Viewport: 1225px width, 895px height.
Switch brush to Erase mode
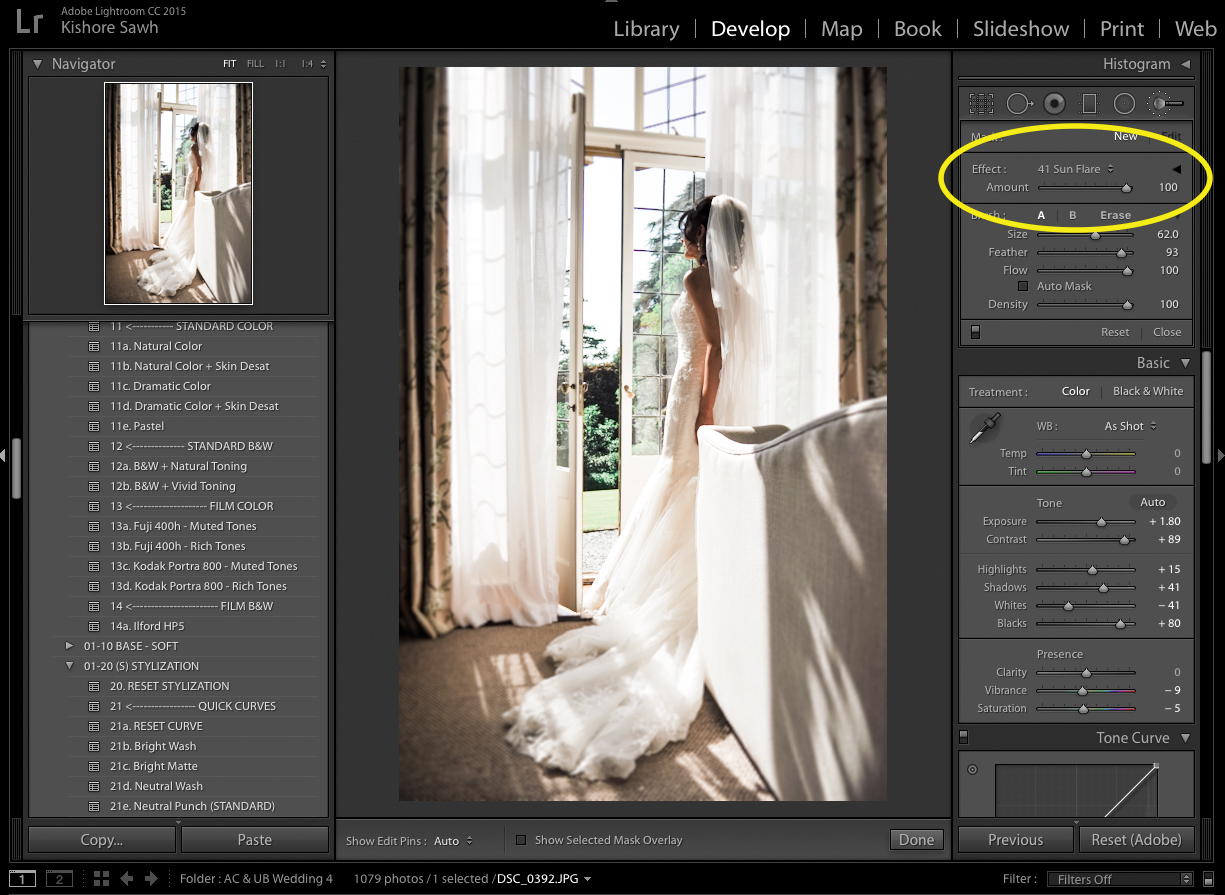(x=1115, y=215)
